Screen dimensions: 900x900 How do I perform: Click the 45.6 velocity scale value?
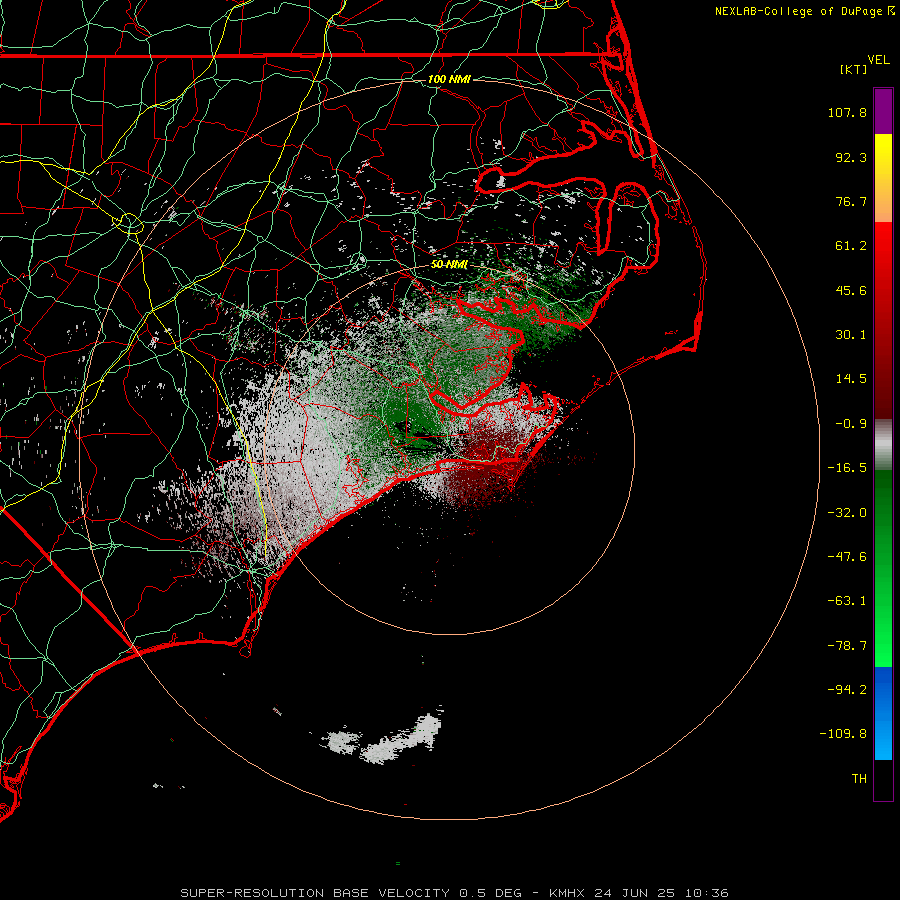point(851,290)
